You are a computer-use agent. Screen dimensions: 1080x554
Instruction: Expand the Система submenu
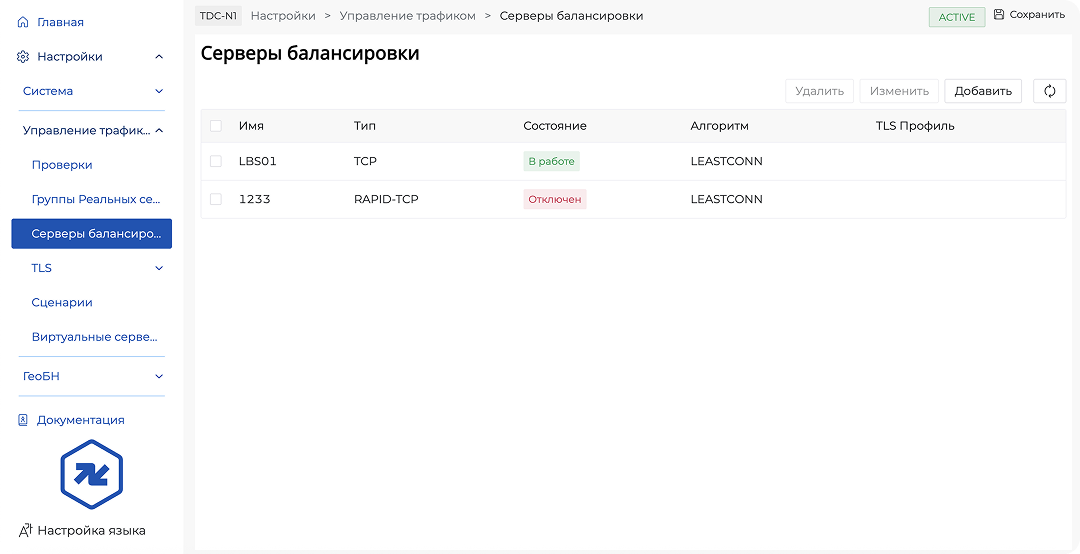159,91
